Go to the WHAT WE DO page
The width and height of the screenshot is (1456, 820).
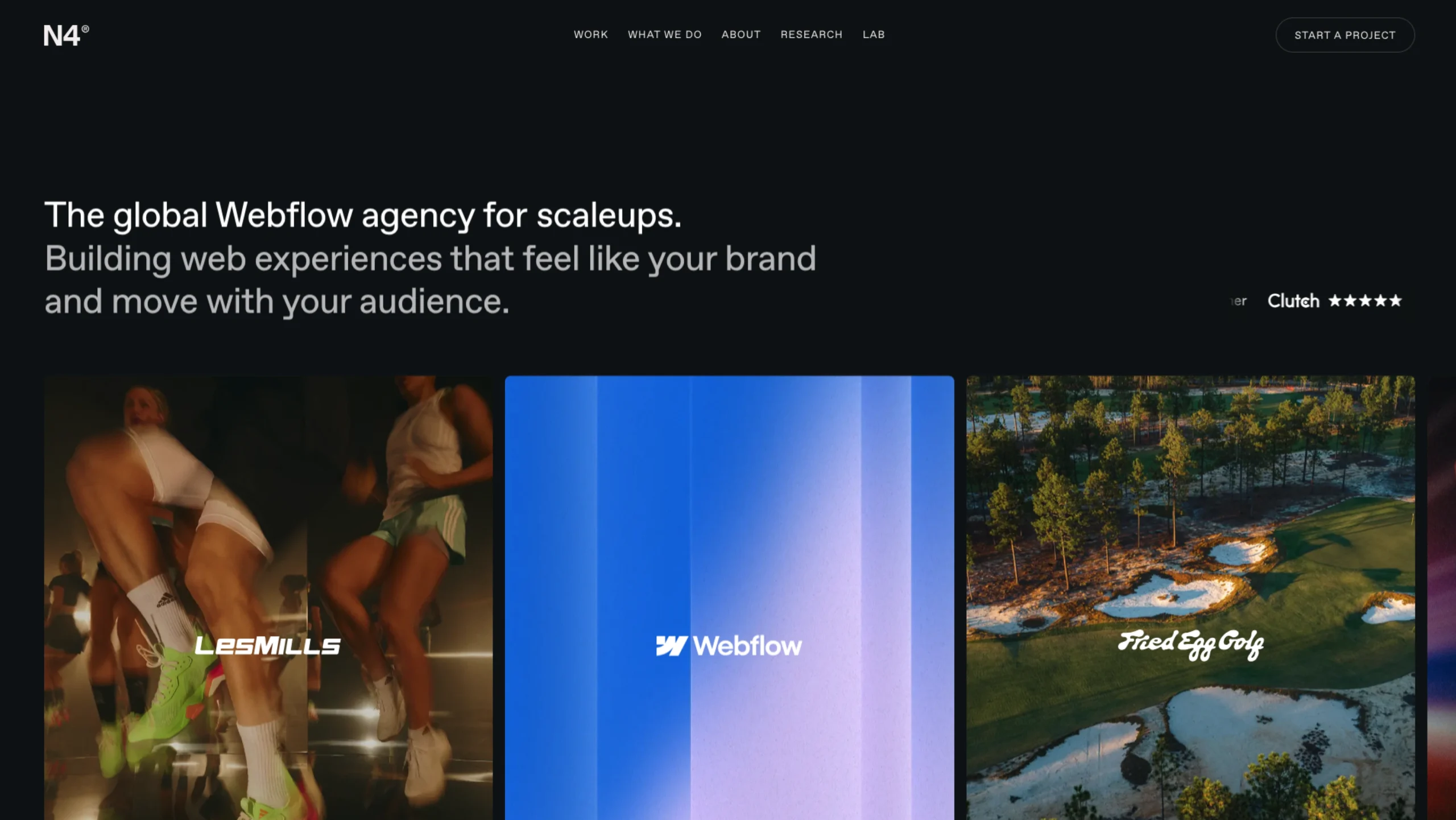tap(664, 35)
